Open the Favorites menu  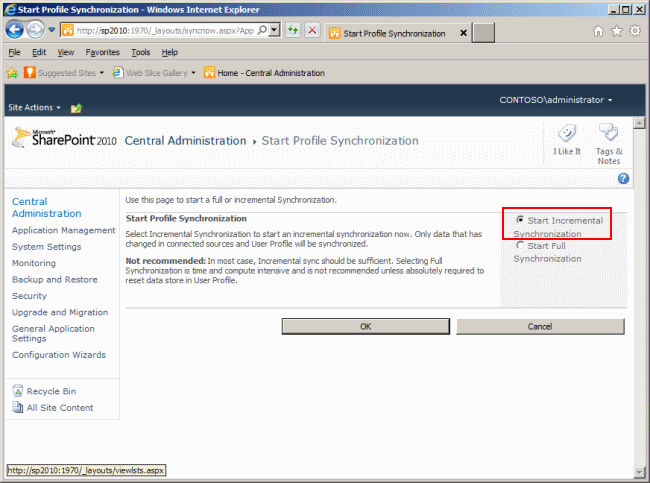click(x=102, y=52)
